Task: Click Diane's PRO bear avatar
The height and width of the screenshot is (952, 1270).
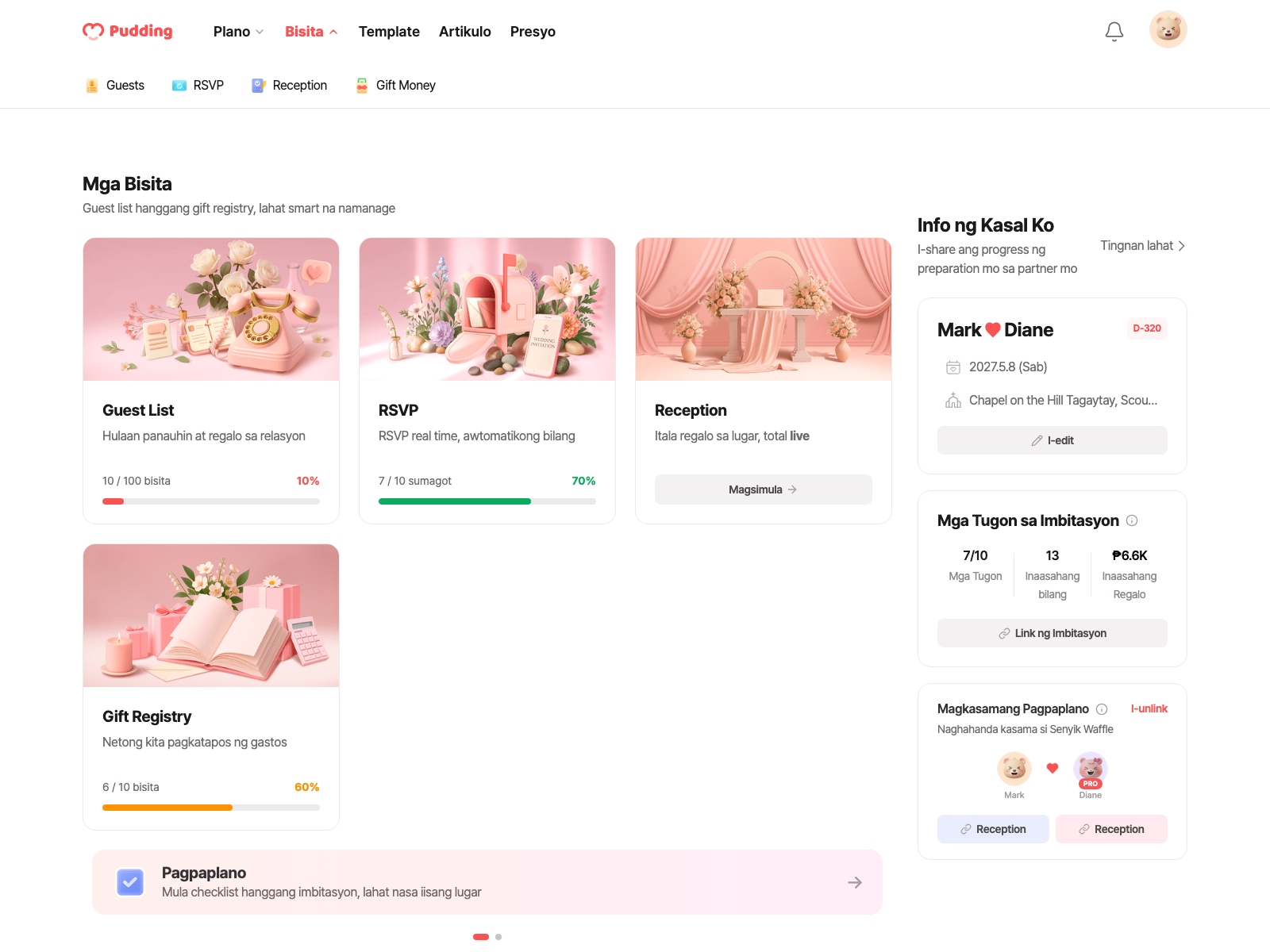Action: [1091, 769]
